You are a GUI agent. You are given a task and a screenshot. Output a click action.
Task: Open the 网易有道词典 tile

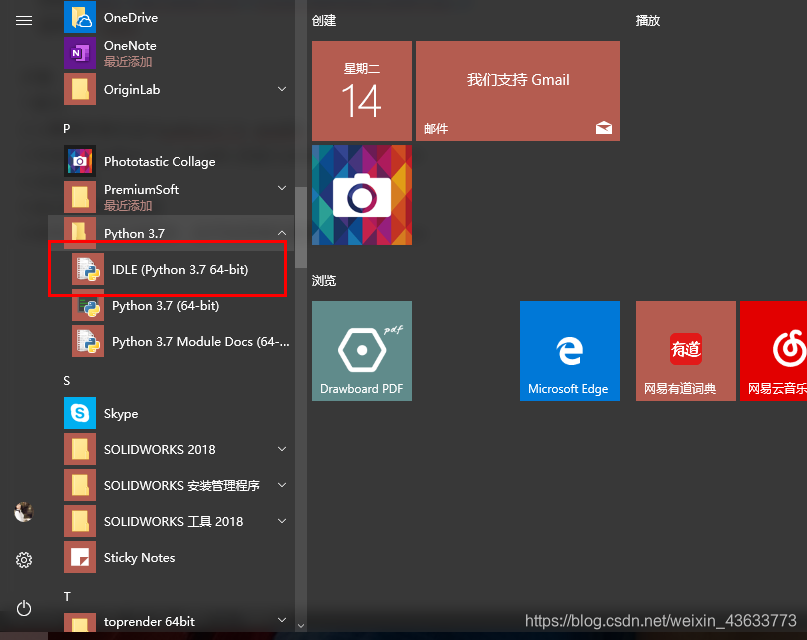point(686,351)
